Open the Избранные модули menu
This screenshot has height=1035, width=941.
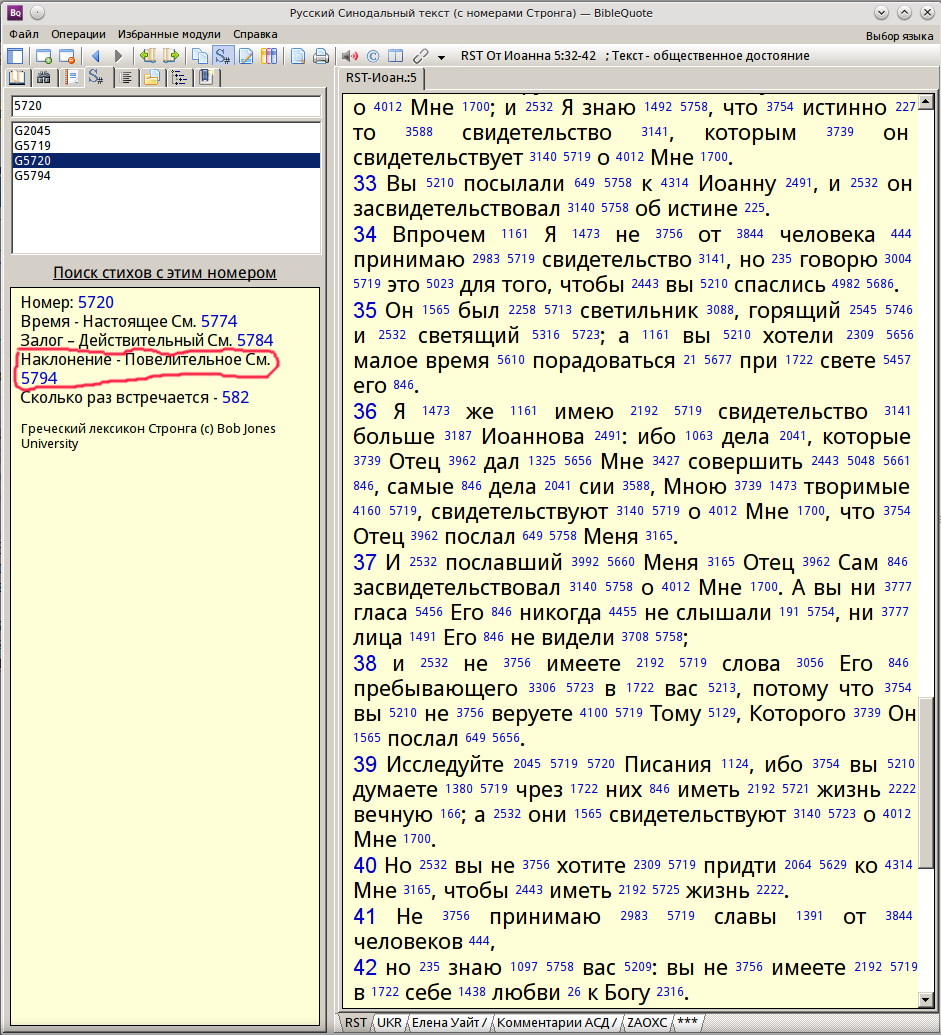168,34
